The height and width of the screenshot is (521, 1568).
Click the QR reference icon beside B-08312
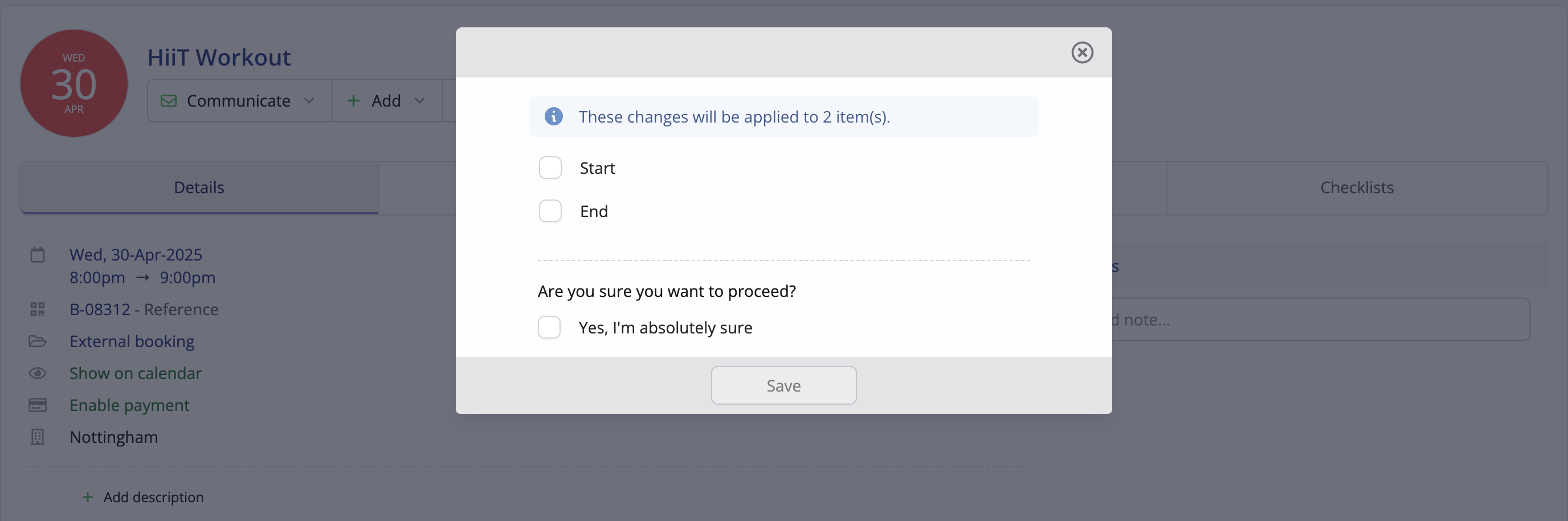coord(38,309)
